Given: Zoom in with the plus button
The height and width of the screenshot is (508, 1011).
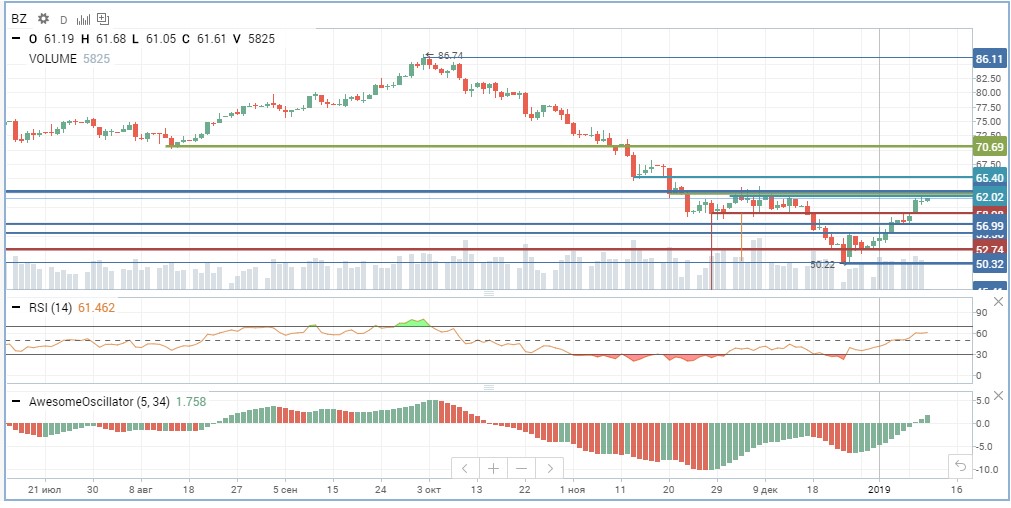Looking at the screenshot, I should 493,468.
